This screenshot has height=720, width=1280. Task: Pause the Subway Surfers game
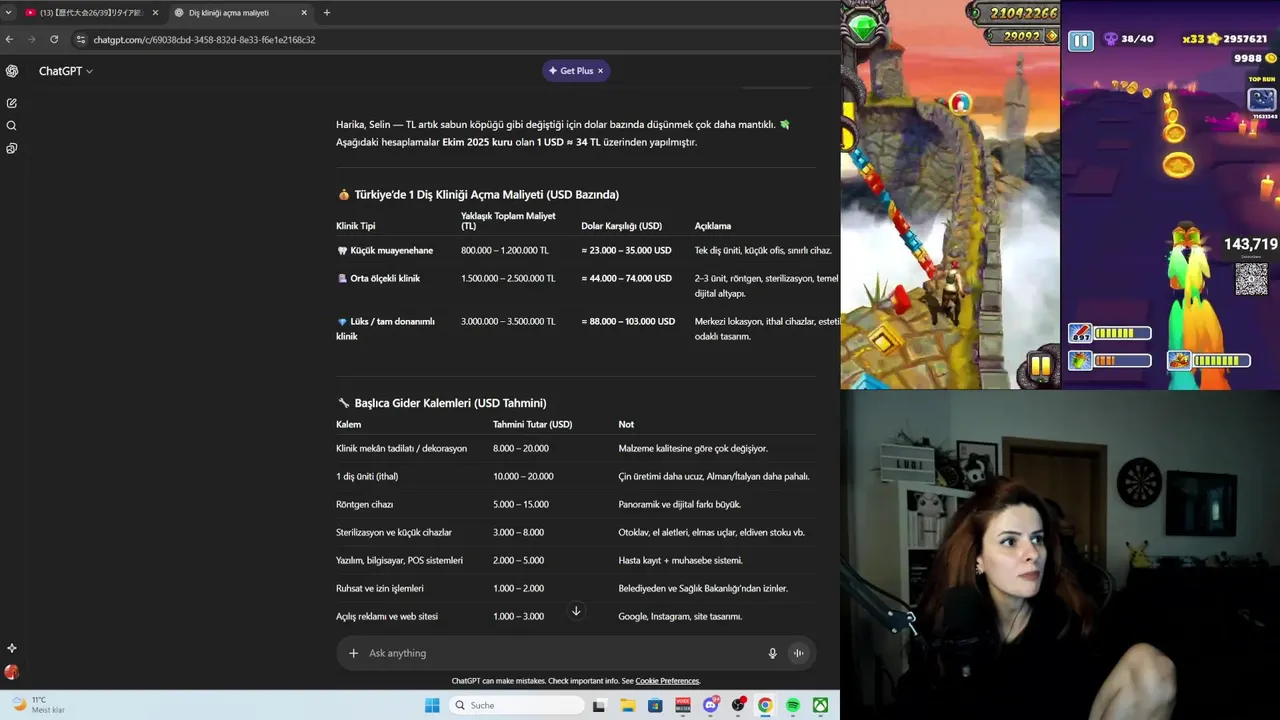pos(1081,41)
